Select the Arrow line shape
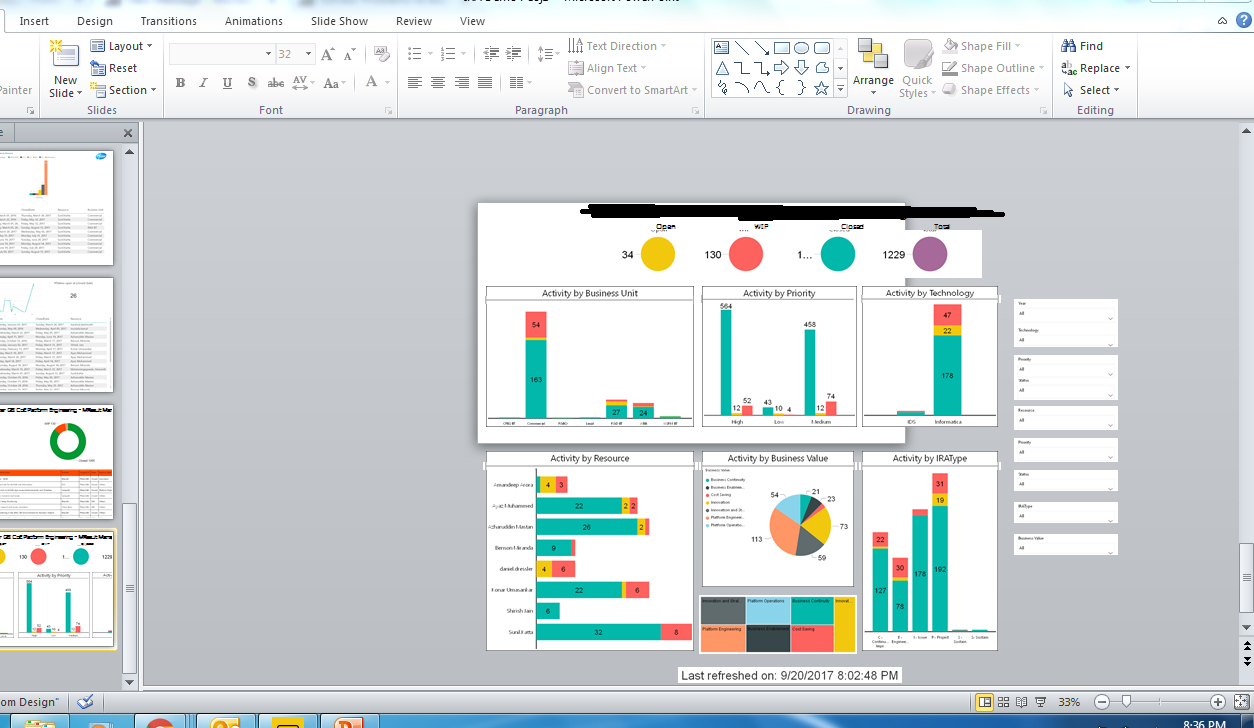This screenshot has width=1254, height=728. point(761,48)
